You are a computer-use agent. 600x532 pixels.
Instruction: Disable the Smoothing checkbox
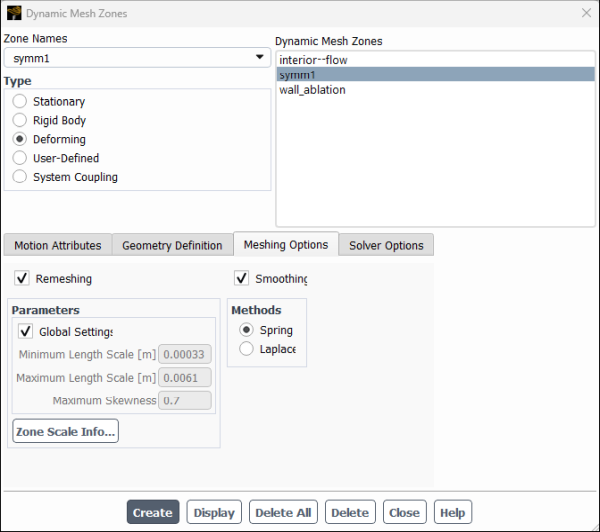tap(241, 279)
